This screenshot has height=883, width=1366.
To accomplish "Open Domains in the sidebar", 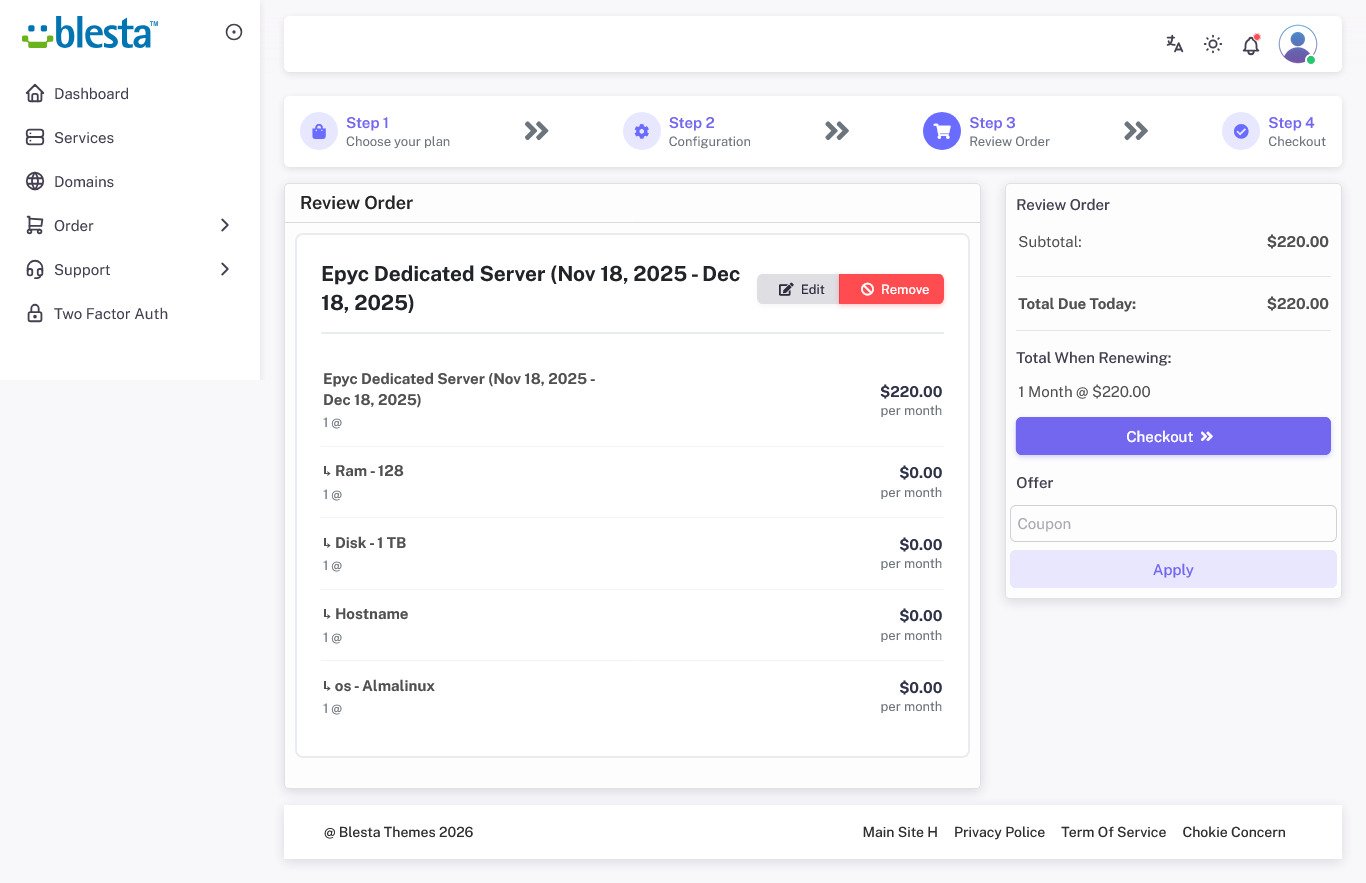I will pos(84,182).
